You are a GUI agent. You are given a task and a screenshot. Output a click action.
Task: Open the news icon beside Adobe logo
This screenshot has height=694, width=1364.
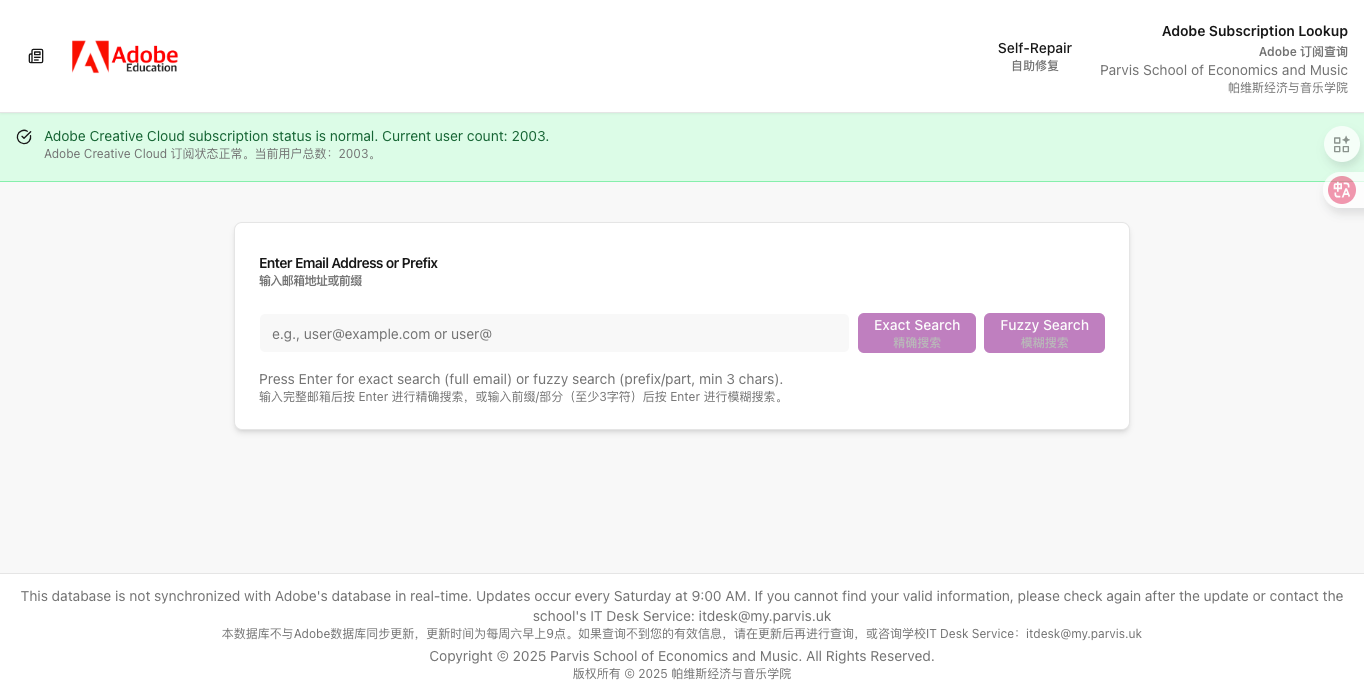coord(36,56)
